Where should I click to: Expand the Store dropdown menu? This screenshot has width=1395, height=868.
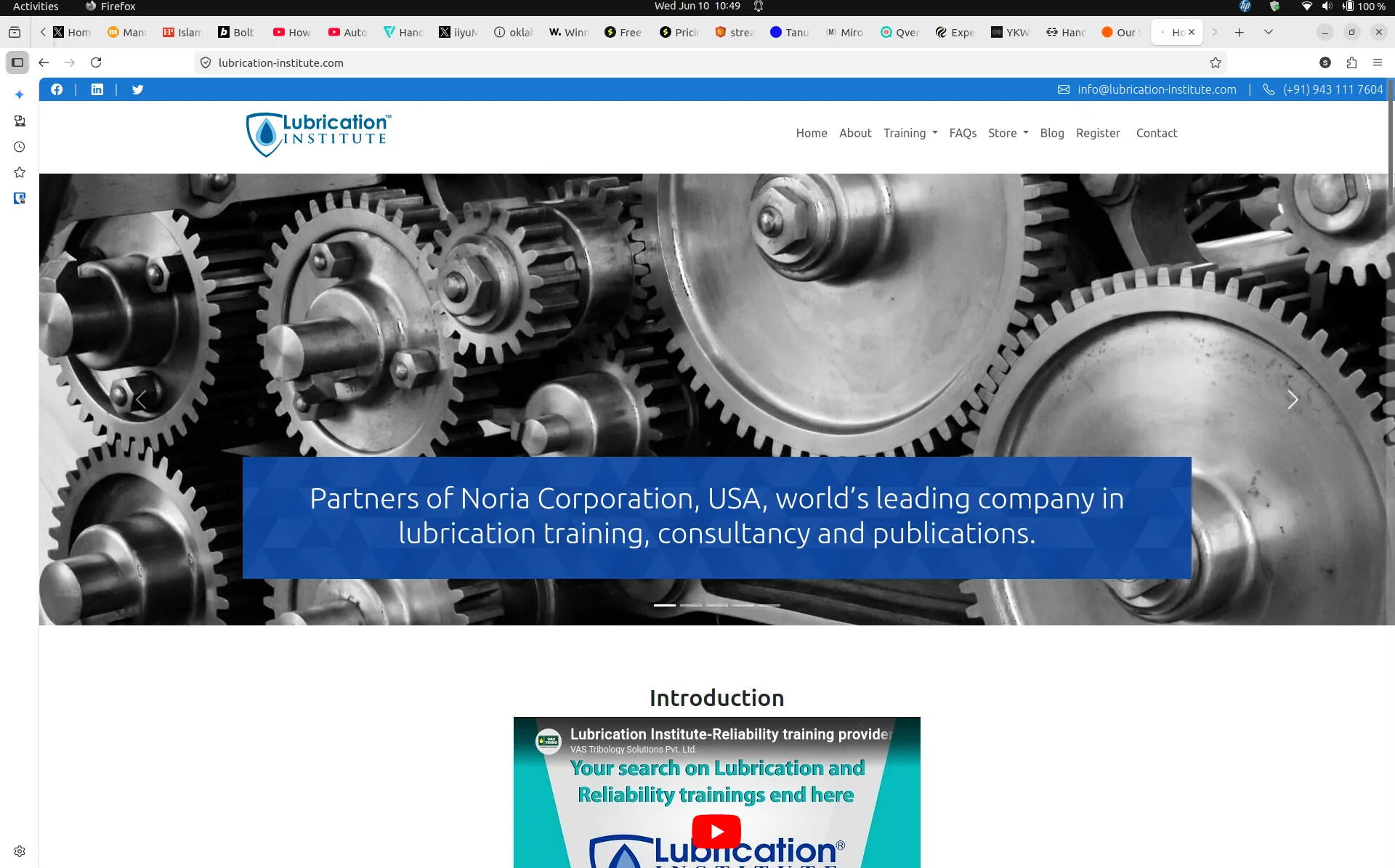click(x=1008, y=133)
